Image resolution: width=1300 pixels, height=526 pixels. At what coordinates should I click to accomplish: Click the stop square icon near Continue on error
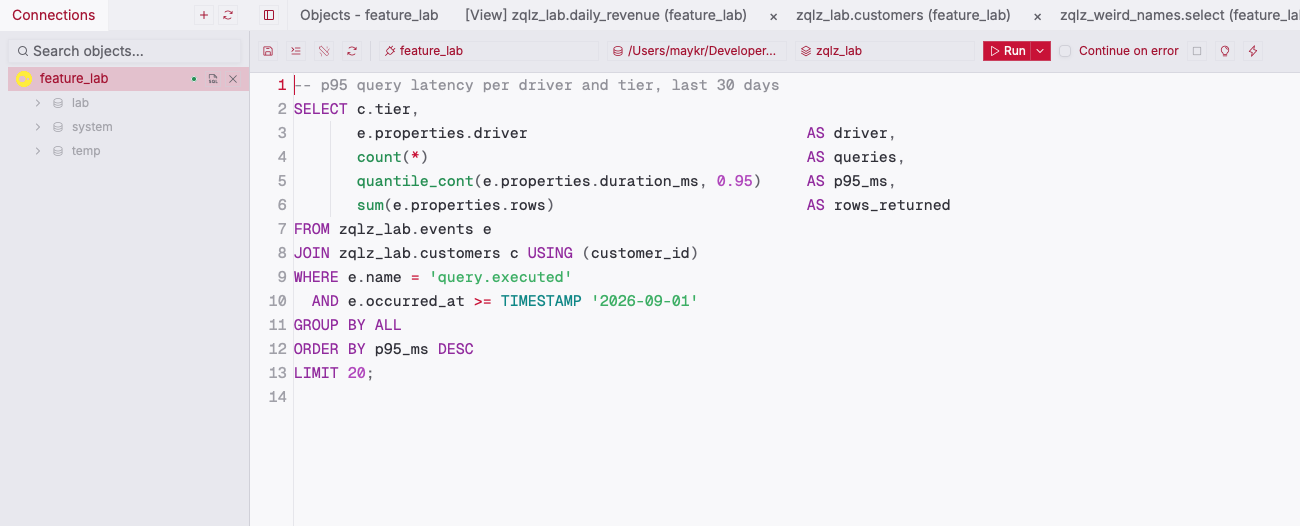1197,51
